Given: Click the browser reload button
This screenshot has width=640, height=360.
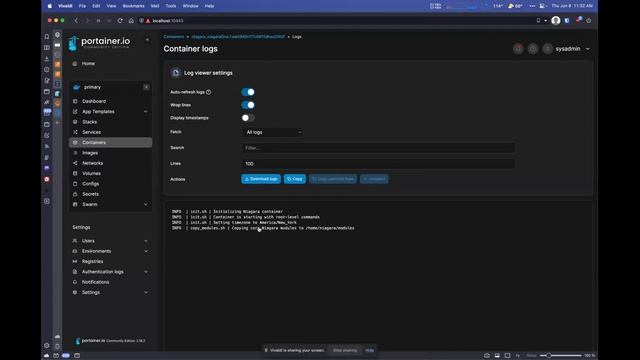Looking at the screenshot, I should (x=120, y=20).
